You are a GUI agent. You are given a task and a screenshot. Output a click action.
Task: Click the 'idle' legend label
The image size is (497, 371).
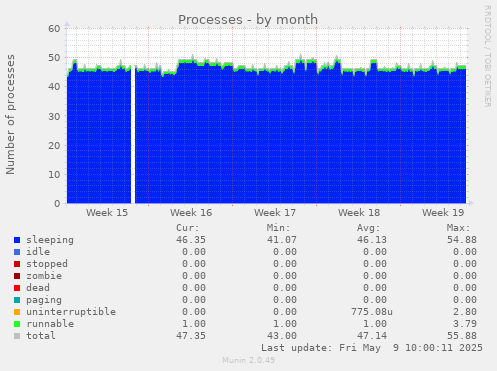tap(38, 252)
